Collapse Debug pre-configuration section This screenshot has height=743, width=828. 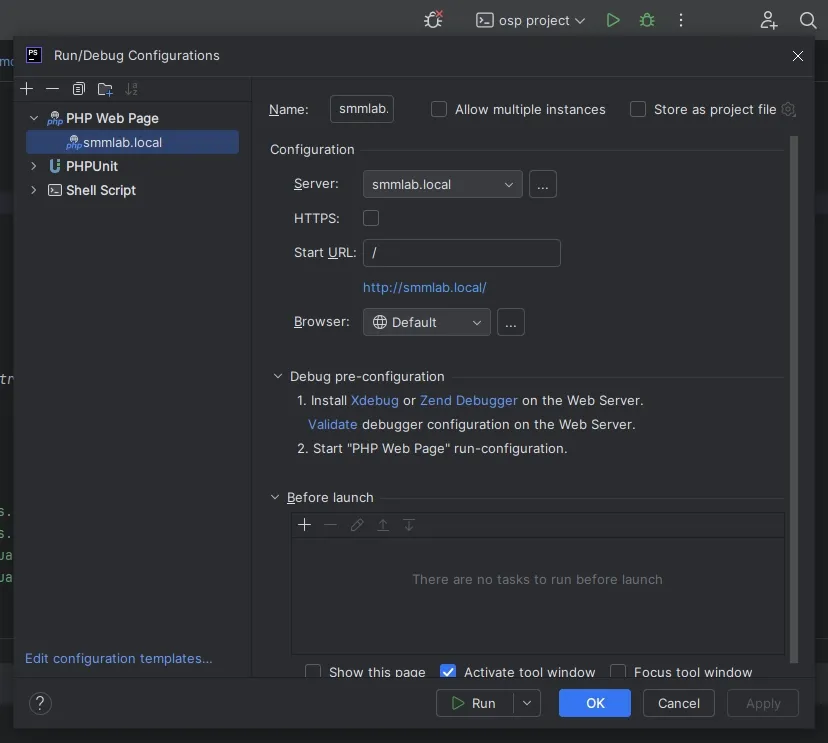coord(278,377)
